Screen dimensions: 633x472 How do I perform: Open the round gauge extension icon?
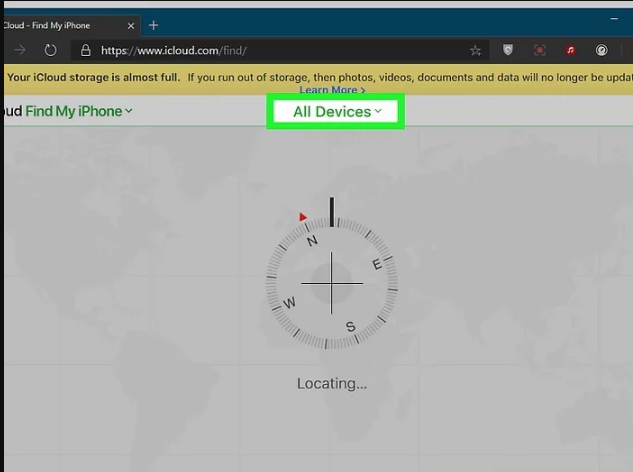point(602,50)
